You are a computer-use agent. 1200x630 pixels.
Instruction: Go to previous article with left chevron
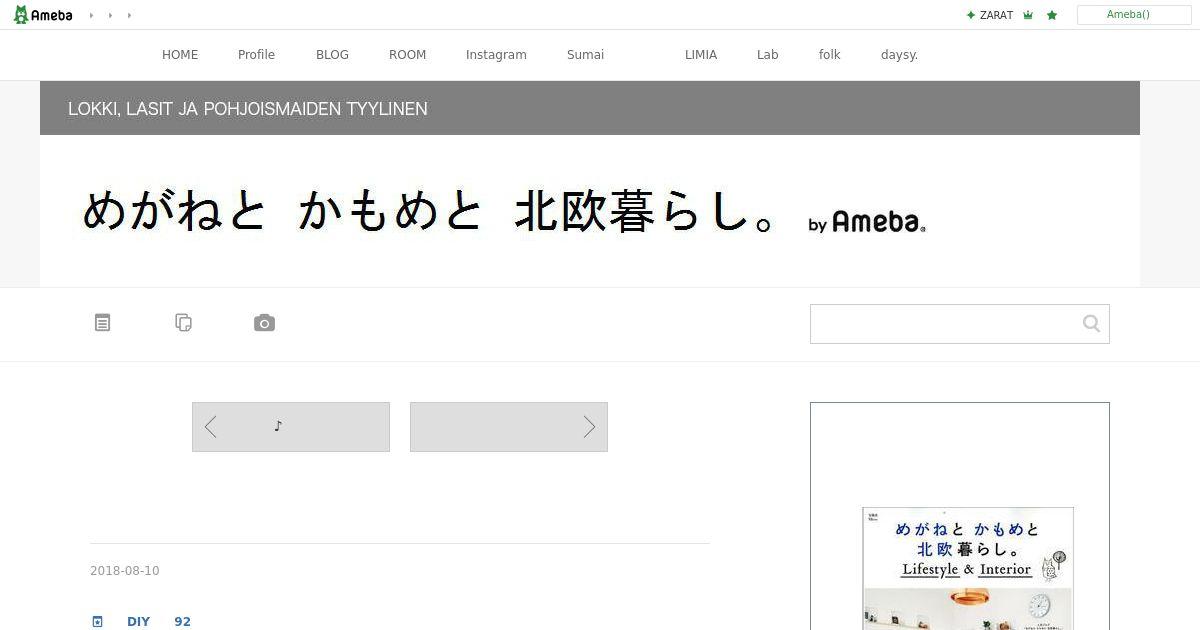pyautogui.click(x=291, y=427)
